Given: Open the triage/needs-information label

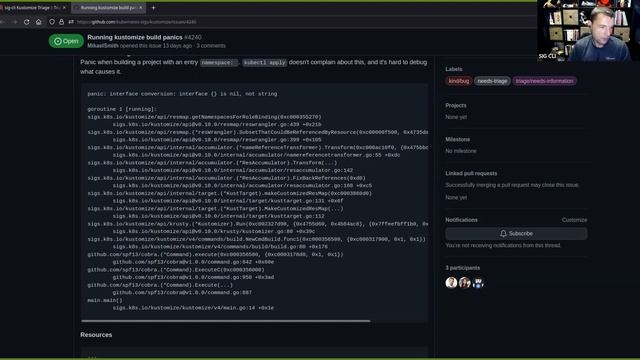Looking at the screenshot, I should point(544,81).
